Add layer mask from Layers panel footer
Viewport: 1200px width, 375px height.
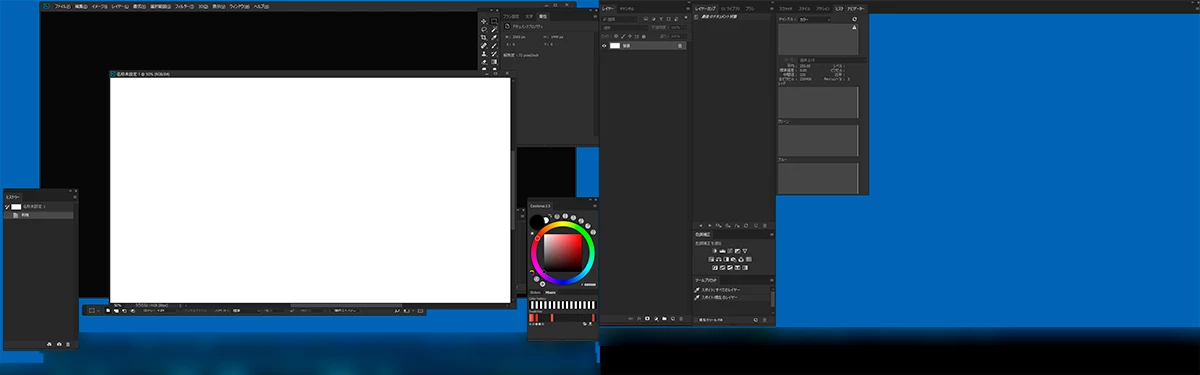pos(647,319)
